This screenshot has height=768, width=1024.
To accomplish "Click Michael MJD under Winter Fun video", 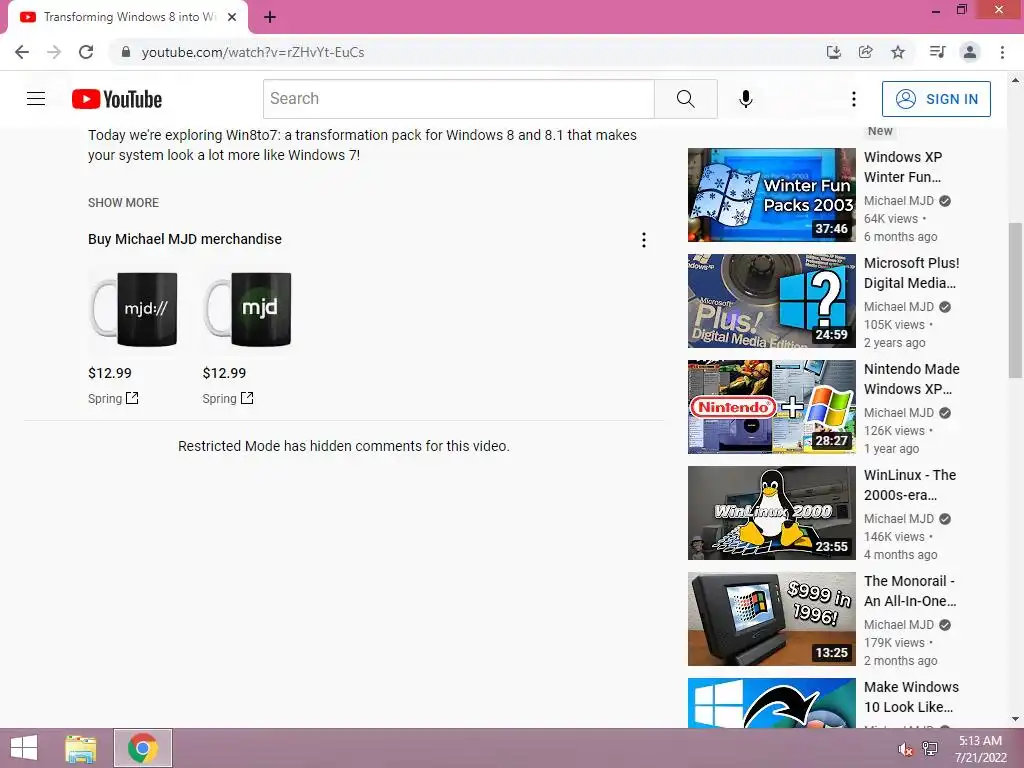I will point(899,200).
